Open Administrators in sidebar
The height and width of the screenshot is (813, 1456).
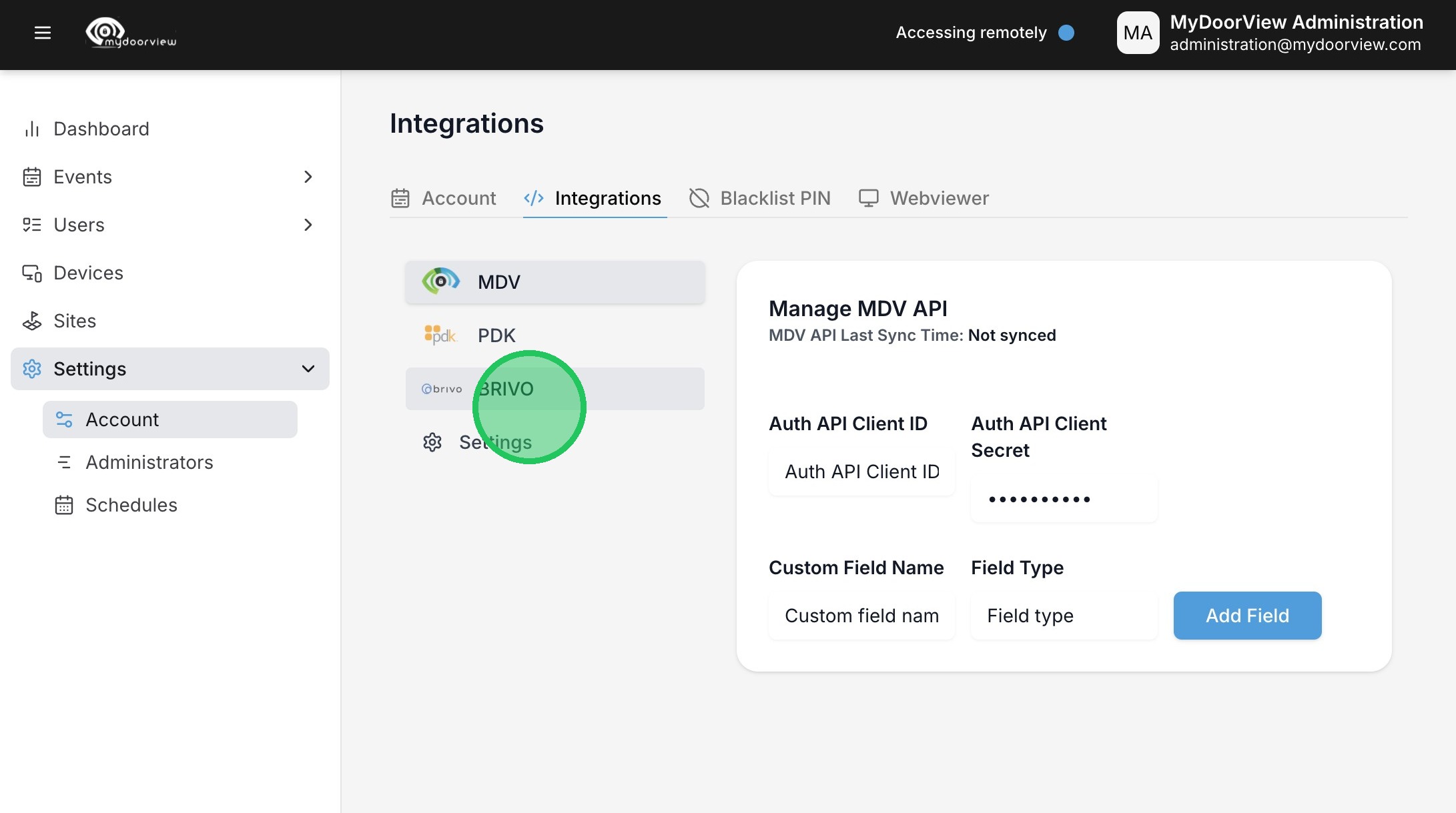tap(149, 462)
